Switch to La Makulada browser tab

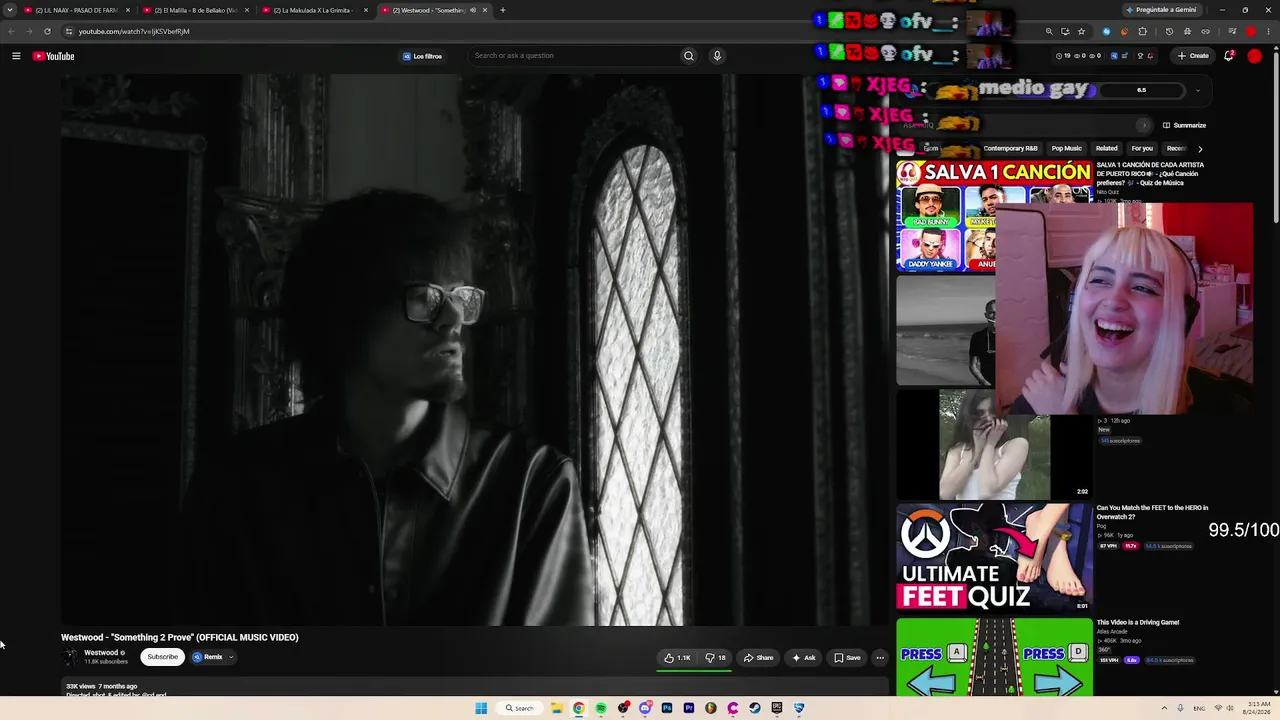click(315, 10)
